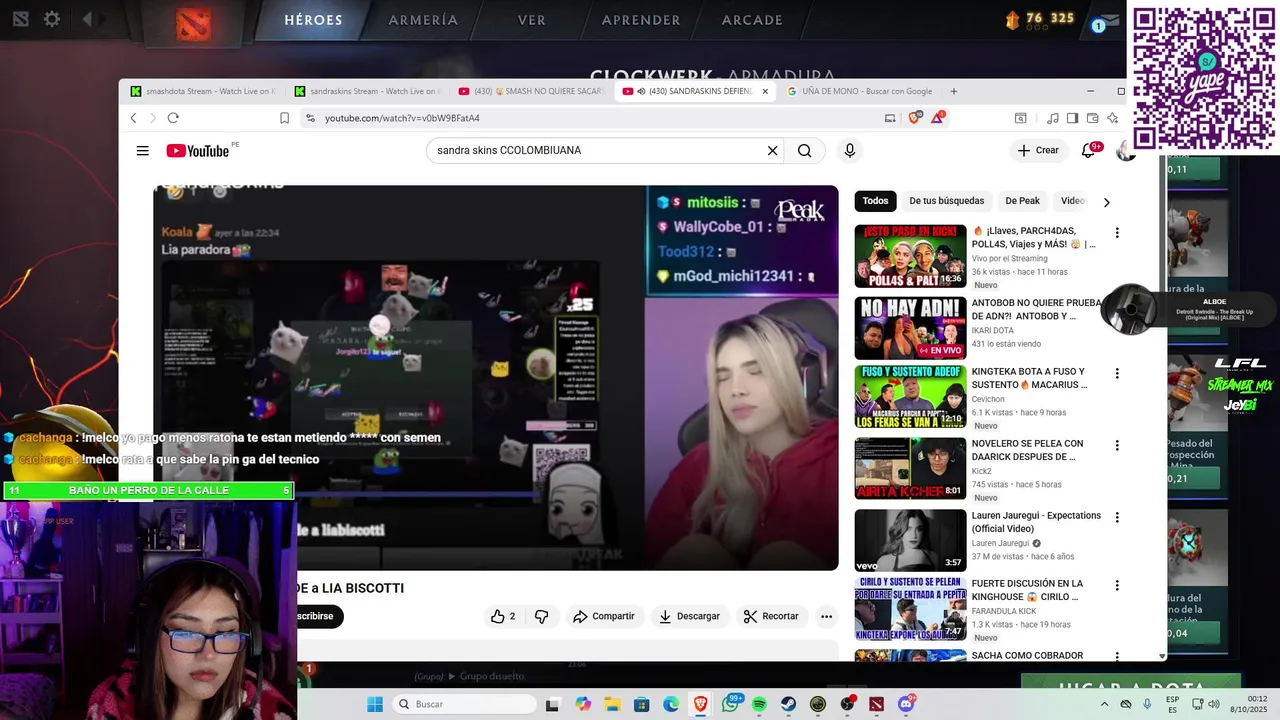
Task: Open WhatsApp from taskbar
Action: point(730,704)
